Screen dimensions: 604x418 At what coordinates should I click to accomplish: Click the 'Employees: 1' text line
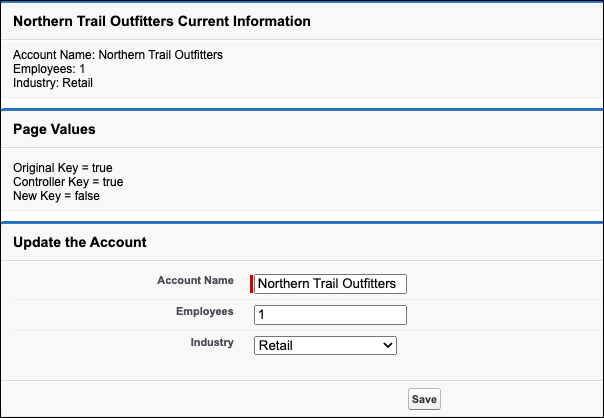click(x=49, y=69)
